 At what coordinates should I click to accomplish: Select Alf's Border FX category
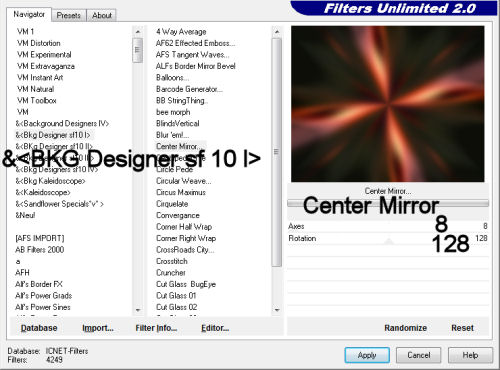tap(39, 284)
